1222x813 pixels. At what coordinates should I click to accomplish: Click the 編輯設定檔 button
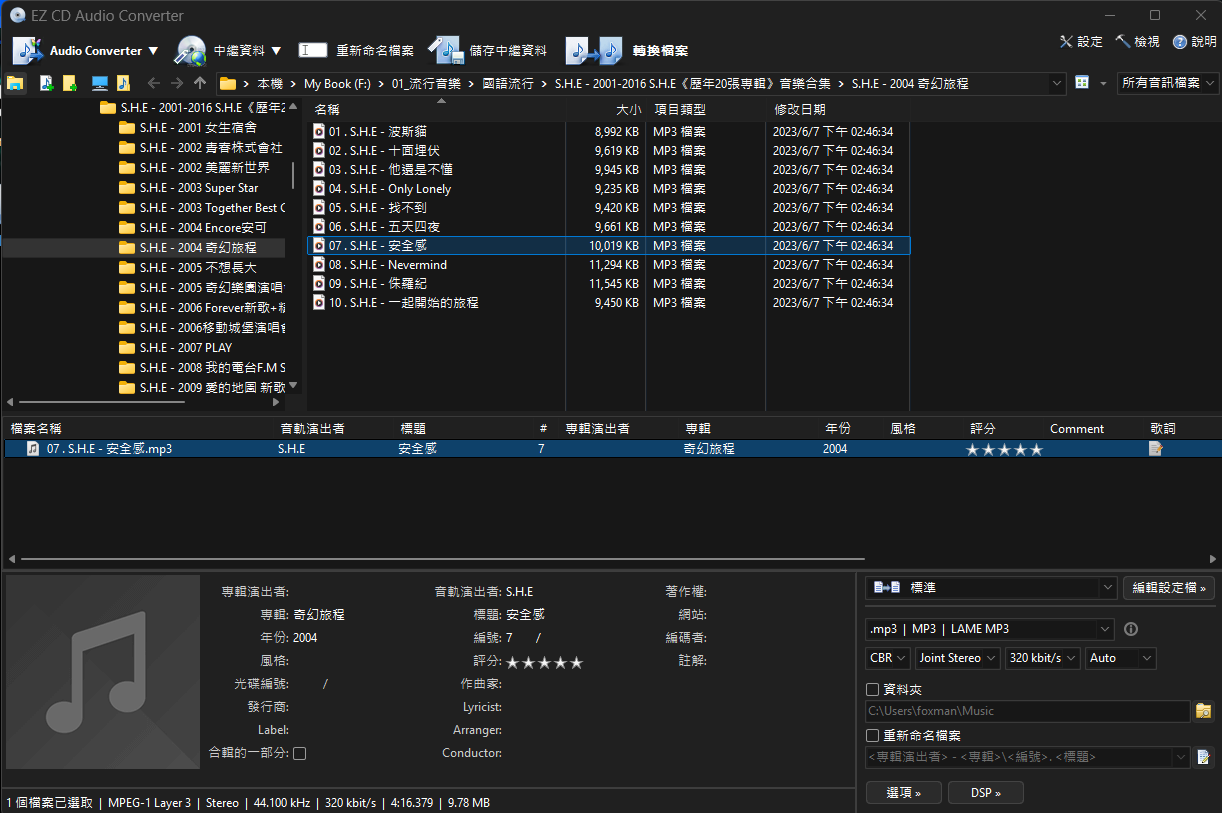[x=1168, y=588]
